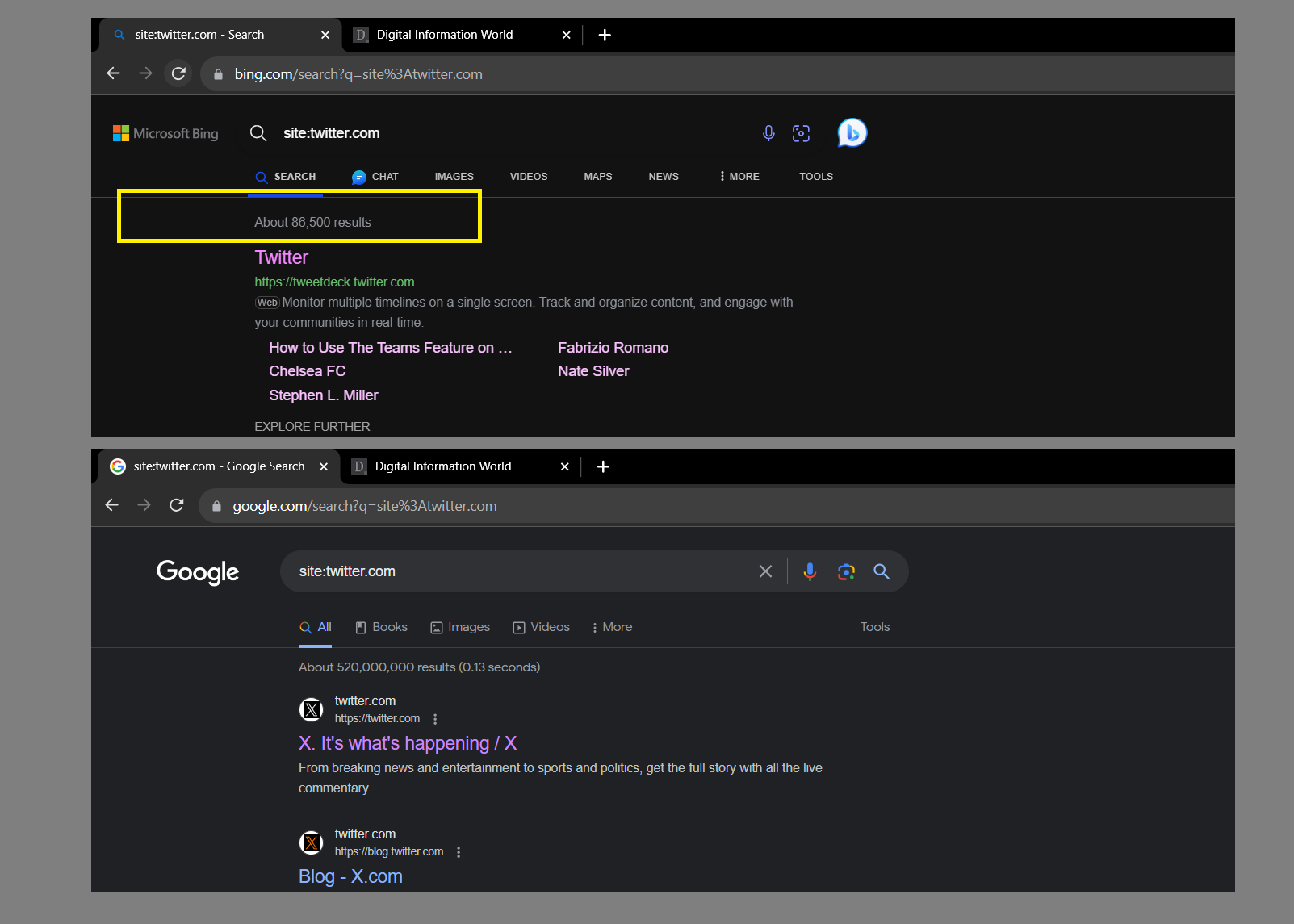Click the Microsoft Bing logo
Viewport: 1294px width, 924px height.
click(x=165, y=133)
